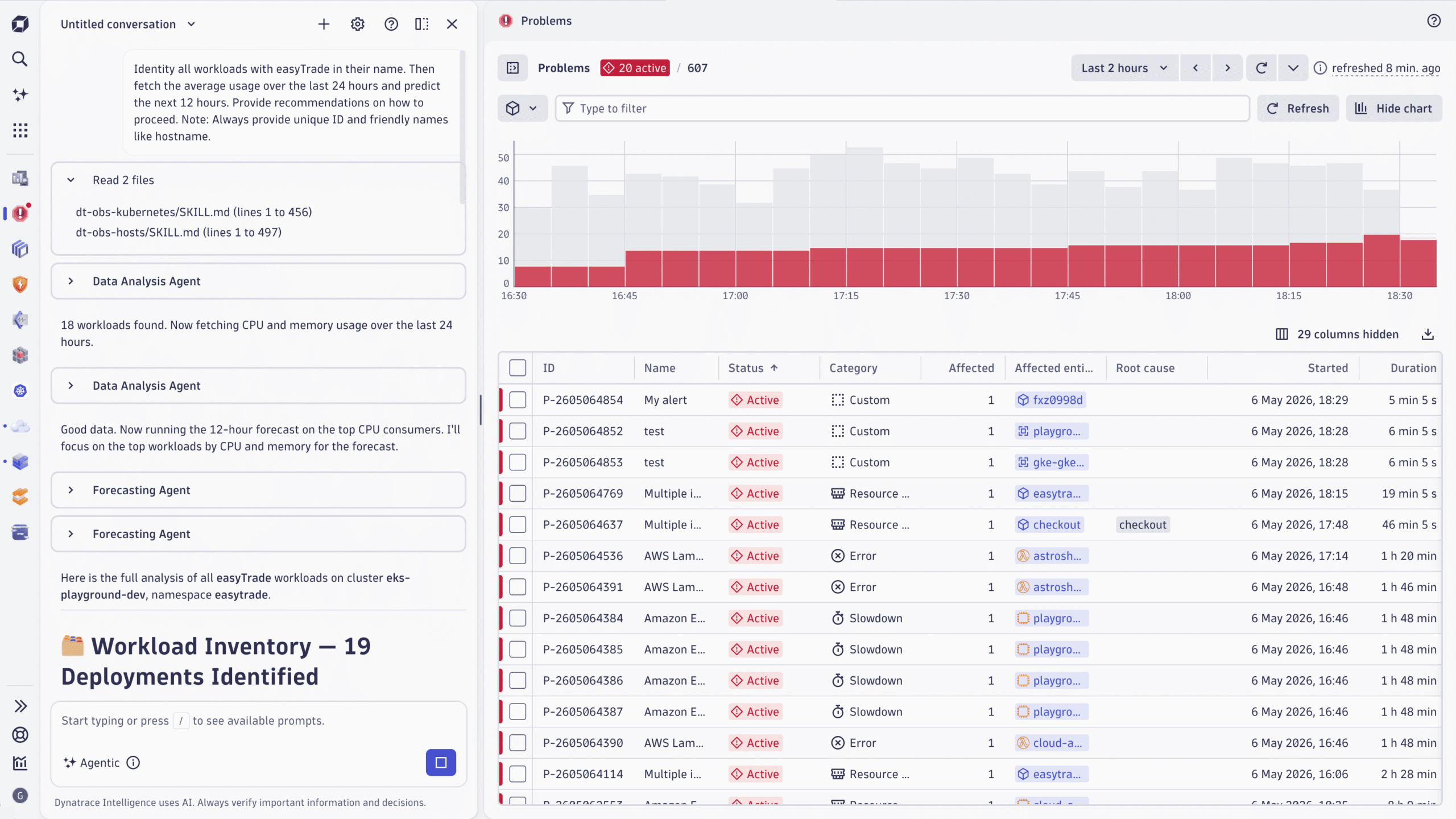Open the fxz0998d affected entity link
The image size is (1456, 819).
(x=1051, y=400)
